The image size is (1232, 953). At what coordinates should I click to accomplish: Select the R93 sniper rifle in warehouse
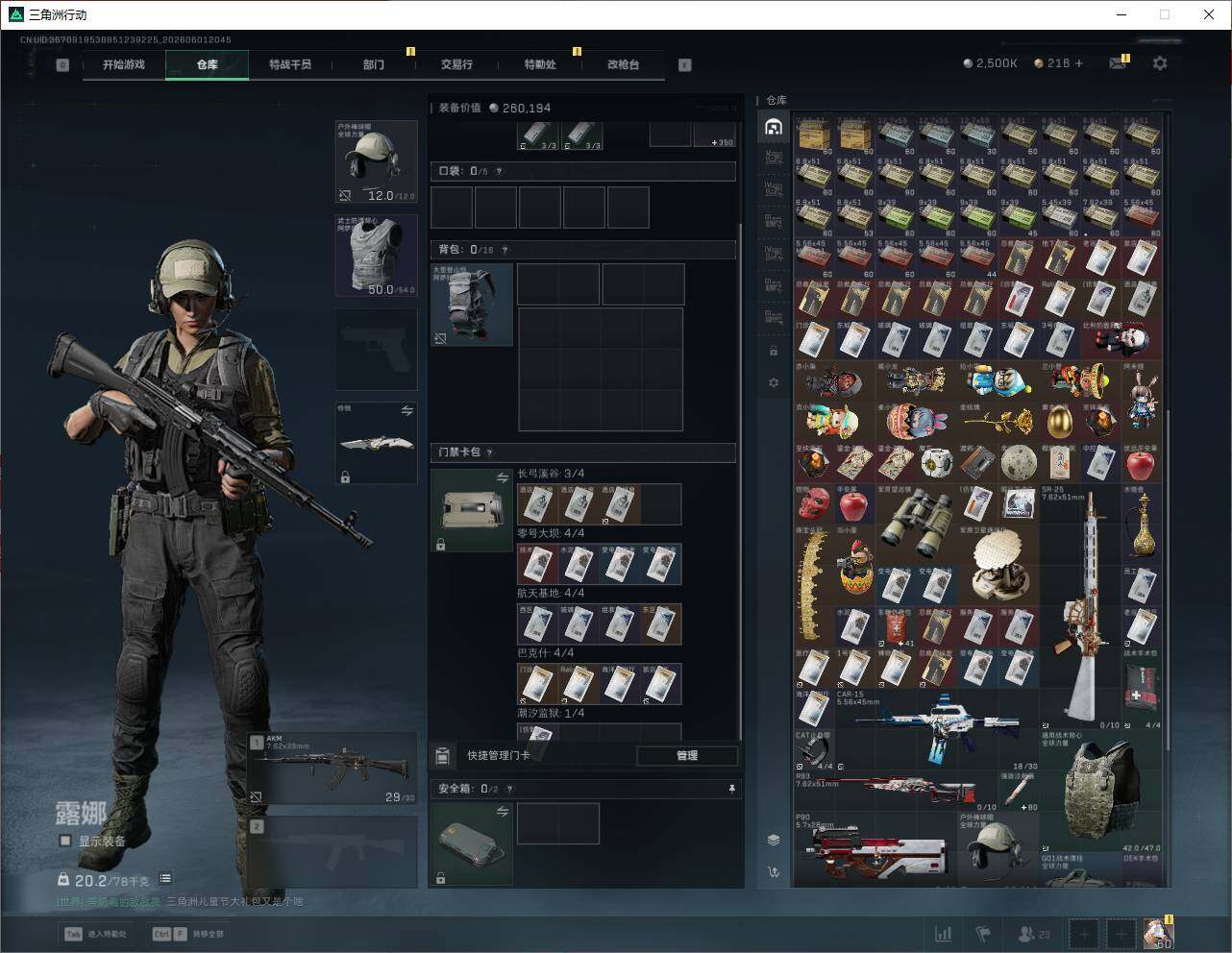[897, 792]
